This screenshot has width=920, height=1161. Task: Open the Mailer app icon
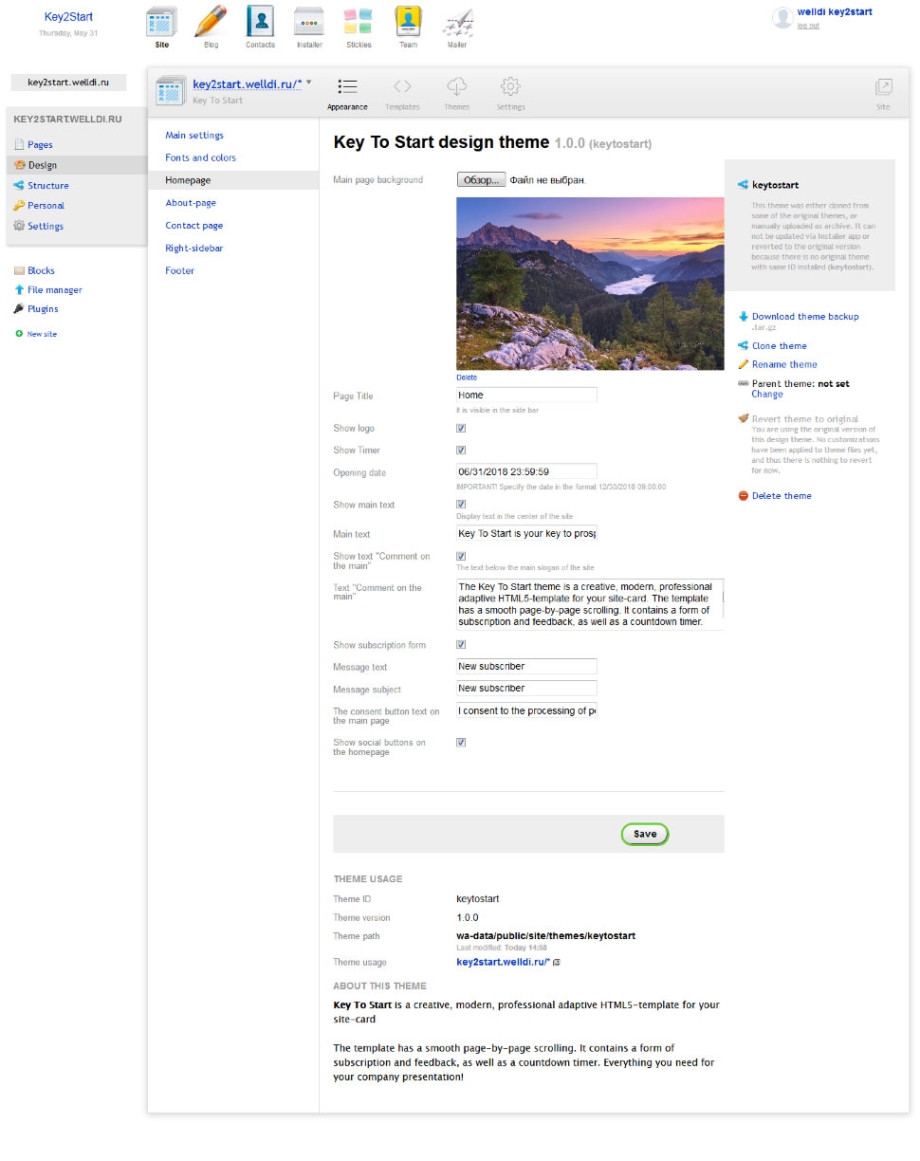pyautogui.click(x=457, y=24)
